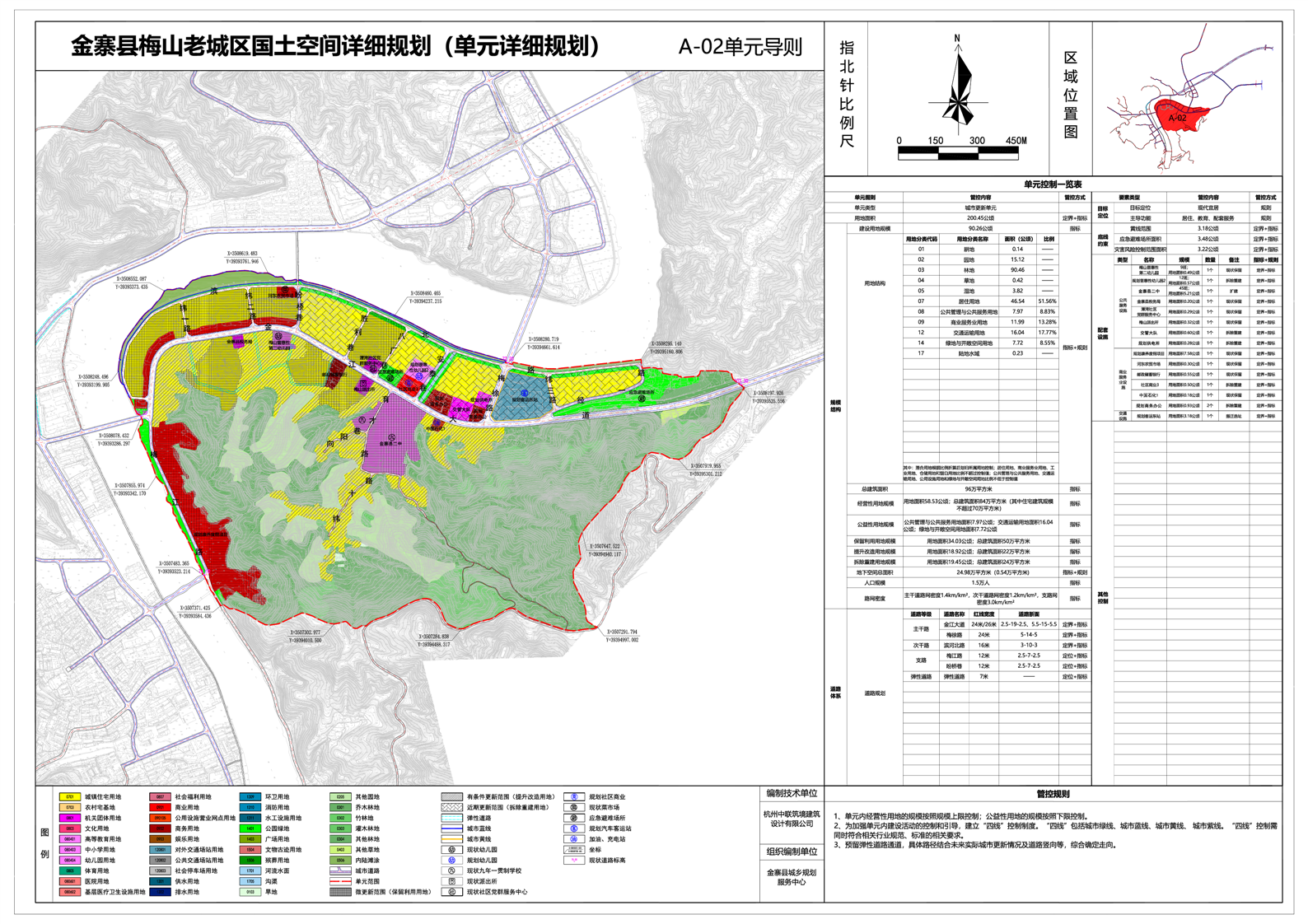Image resolution: width=1308 pixels, height=924 pixels.
Task: Click the 城镇住宅用地 yellow legend swatch
Action: pyautogui.click(x=70, y=797)
